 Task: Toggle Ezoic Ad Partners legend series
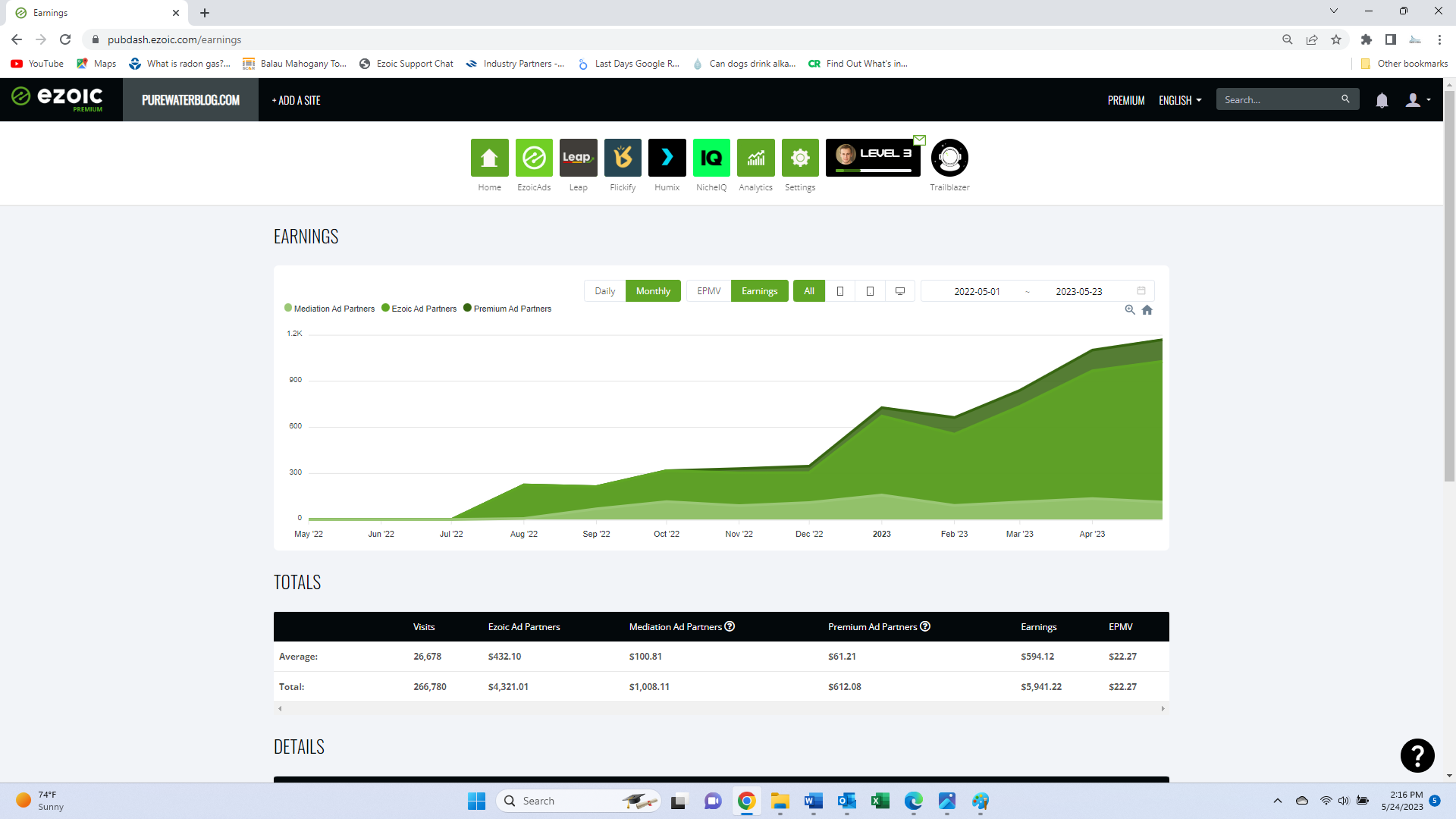[x=419, y=309]
